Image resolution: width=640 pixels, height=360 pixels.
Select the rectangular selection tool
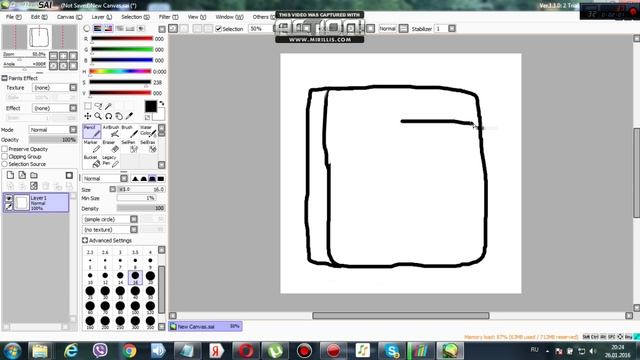(x=88, y=106)
